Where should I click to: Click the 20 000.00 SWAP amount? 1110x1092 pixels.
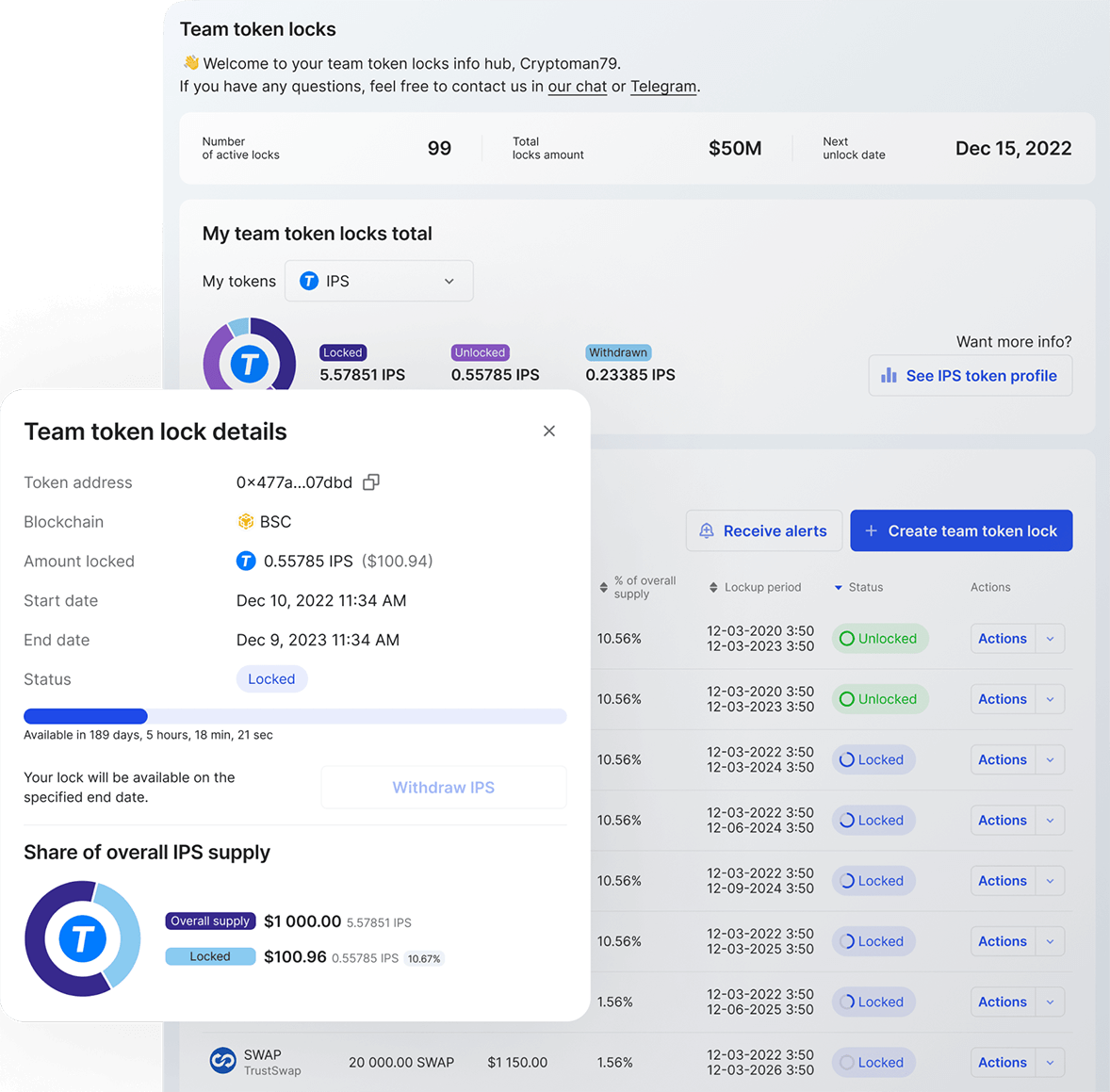pos(401,1062)
